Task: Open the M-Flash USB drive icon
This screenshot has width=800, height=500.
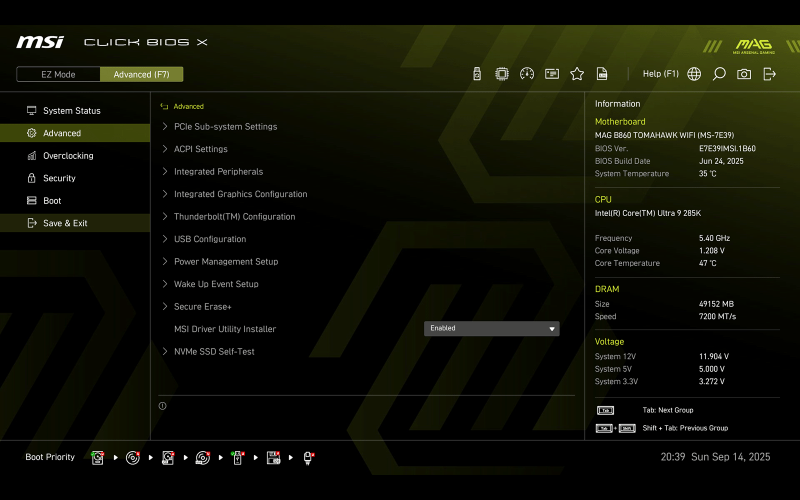Action: pos(477,74)
